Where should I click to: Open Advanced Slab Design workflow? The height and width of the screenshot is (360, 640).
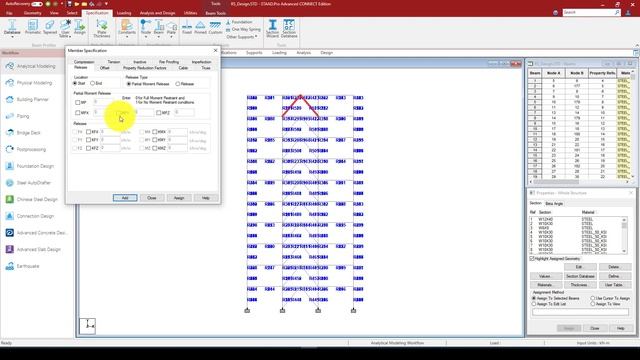(38, 249)
